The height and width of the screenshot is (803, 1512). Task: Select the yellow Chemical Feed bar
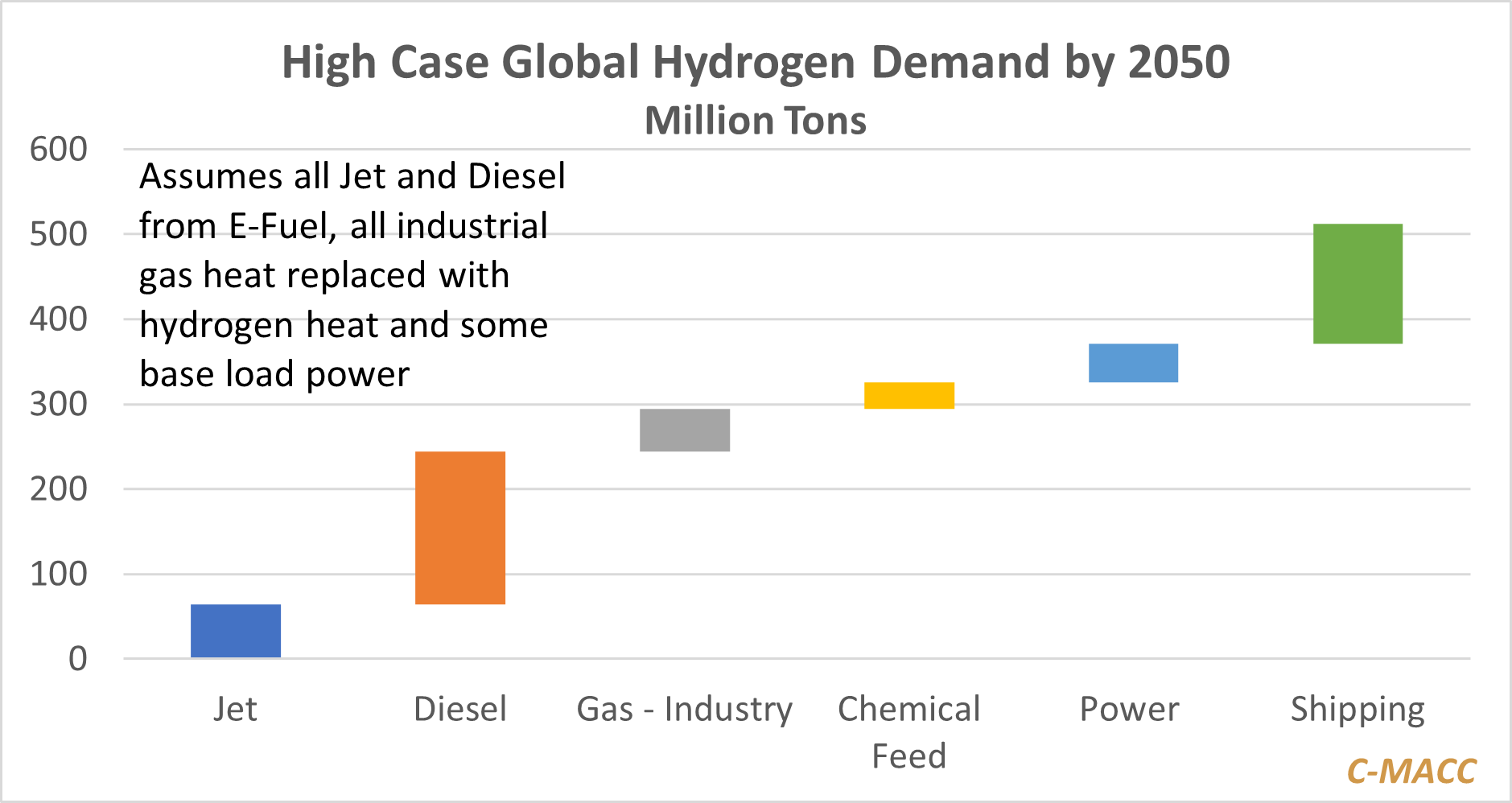tap(909, 396)
